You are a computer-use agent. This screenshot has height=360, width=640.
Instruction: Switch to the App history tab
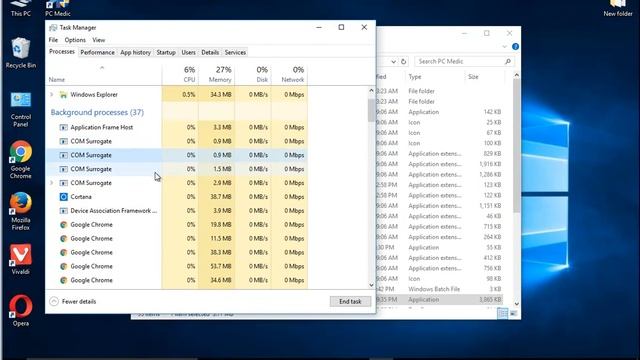point(135,52)
